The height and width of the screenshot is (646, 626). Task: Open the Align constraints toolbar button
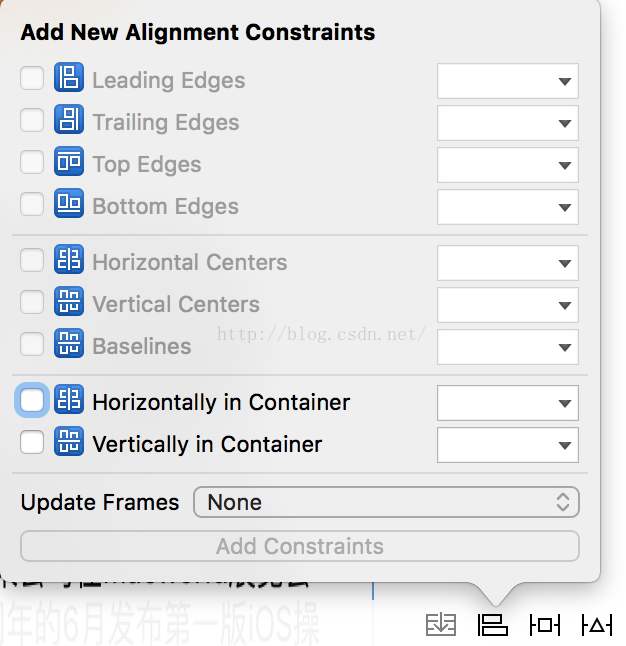[493, 626]
